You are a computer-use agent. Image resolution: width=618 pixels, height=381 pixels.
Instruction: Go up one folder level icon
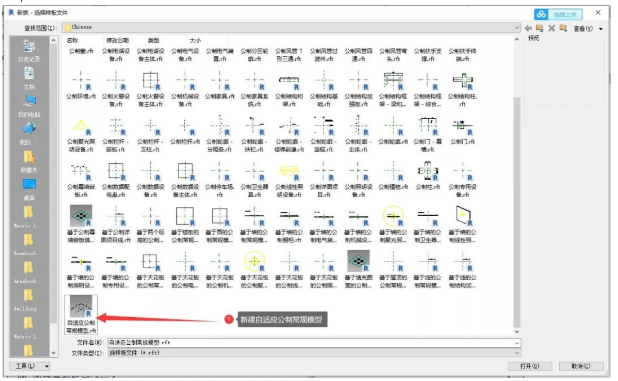coord(540,28)
